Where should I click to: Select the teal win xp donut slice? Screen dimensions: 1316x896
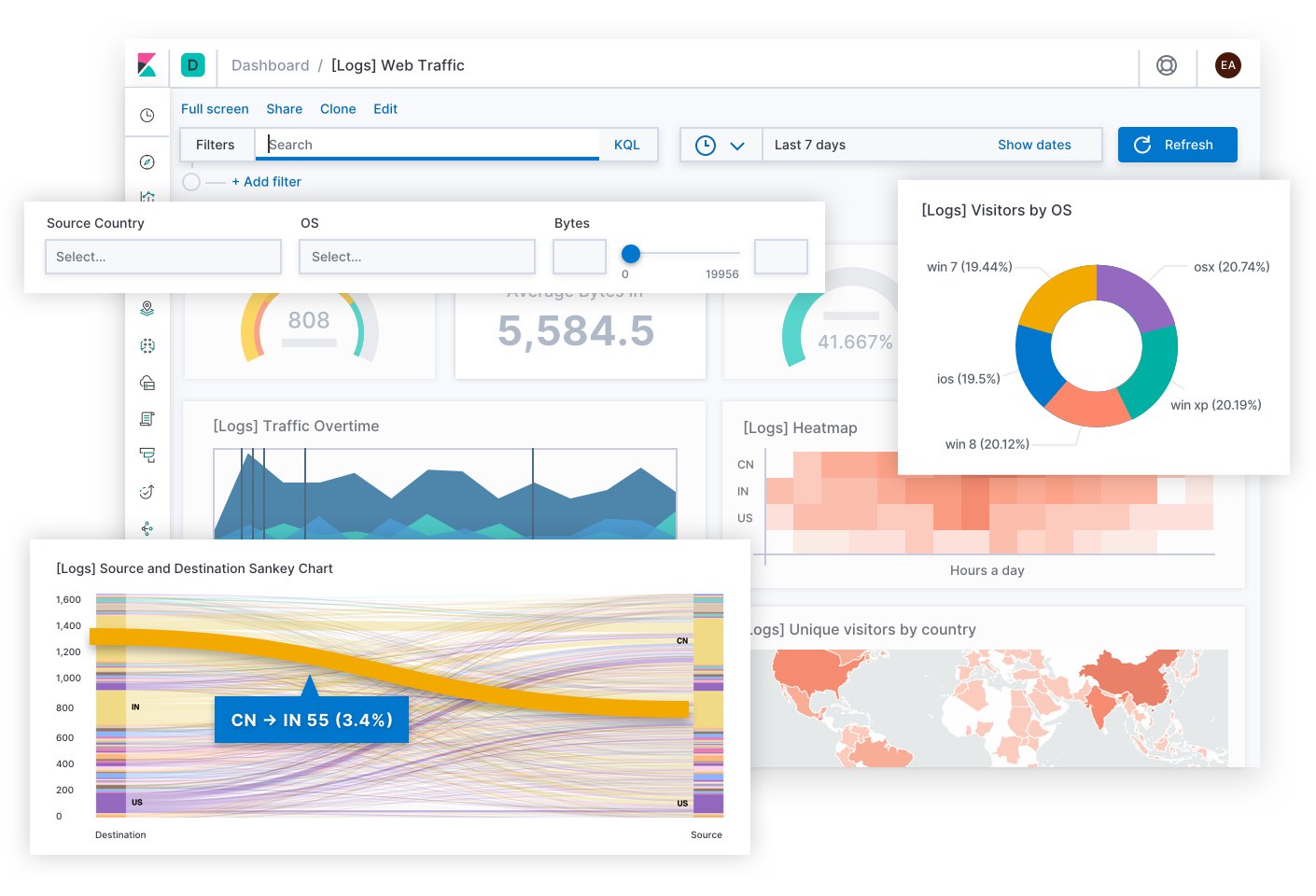coord(1152,372)
